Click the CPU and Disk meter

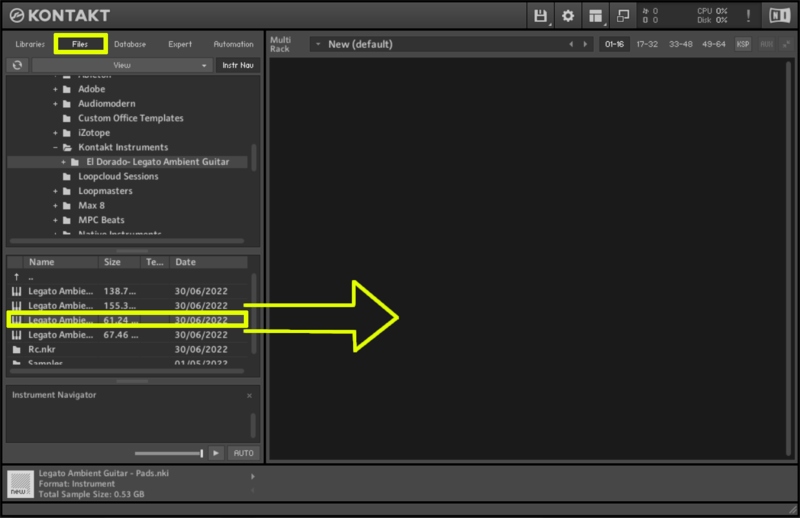712,16
